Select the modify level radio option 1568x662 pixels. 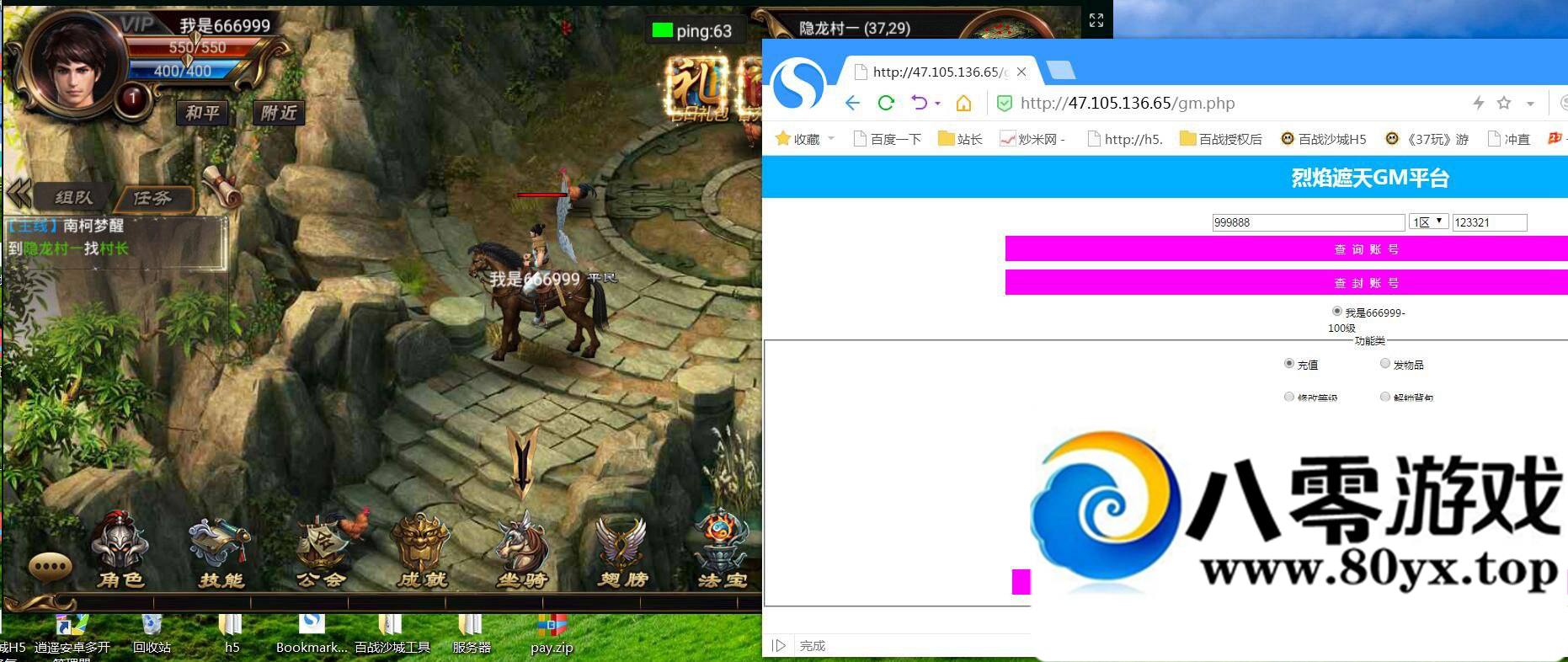pos(1288,396)
